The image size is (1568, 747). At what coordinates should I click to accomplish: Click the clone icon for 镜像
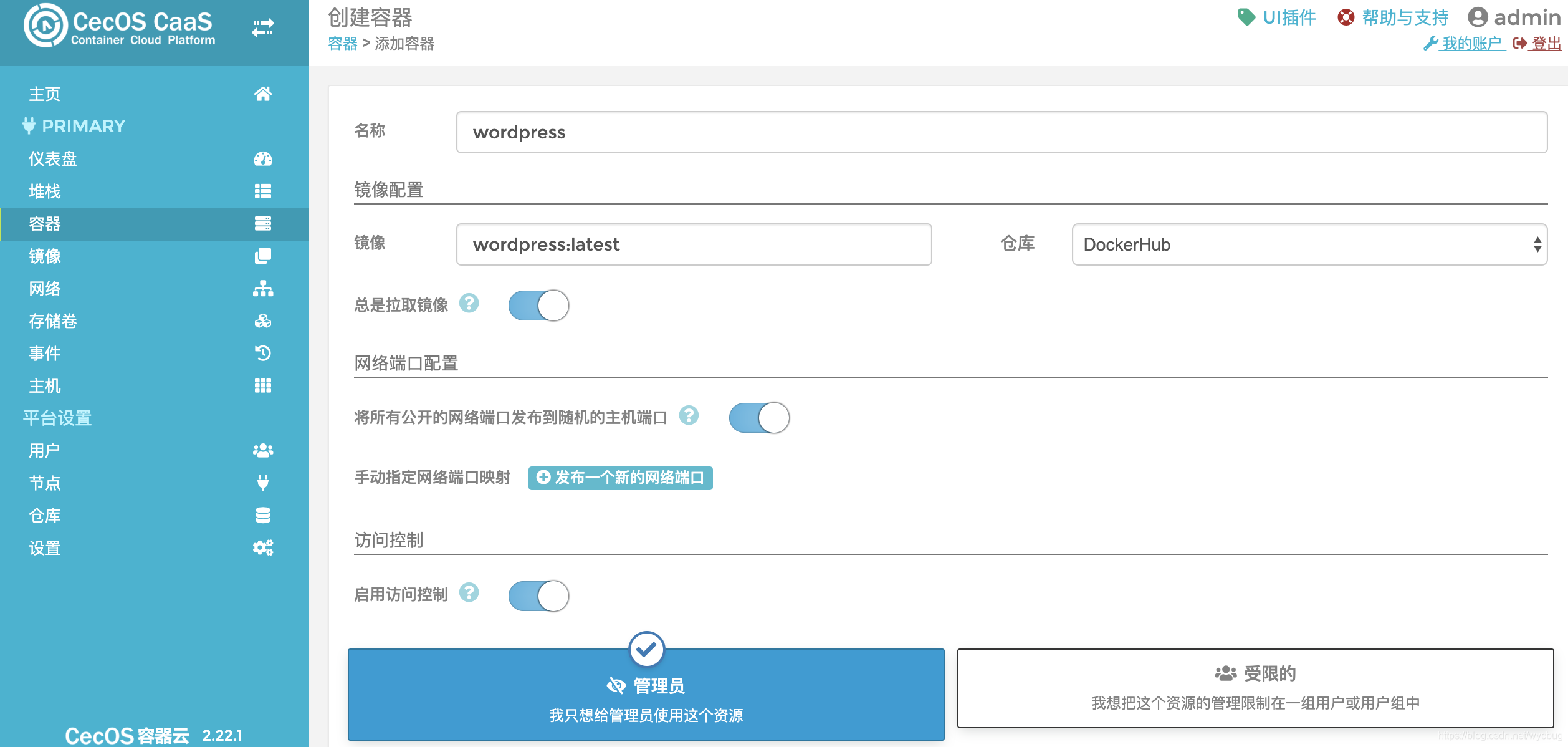[263, 256]
